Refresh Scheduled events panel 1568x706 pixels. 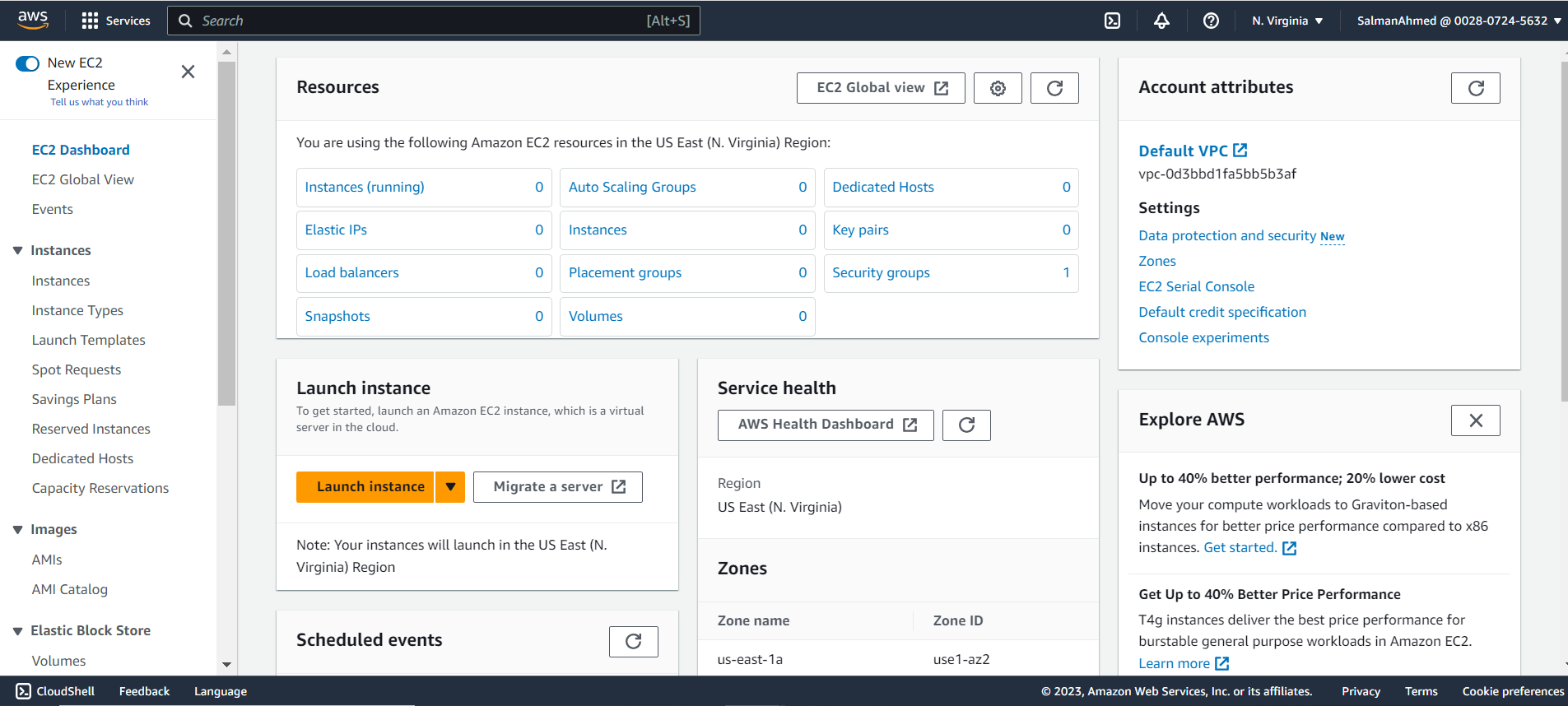pyautogui.click(x=633, y=641)
